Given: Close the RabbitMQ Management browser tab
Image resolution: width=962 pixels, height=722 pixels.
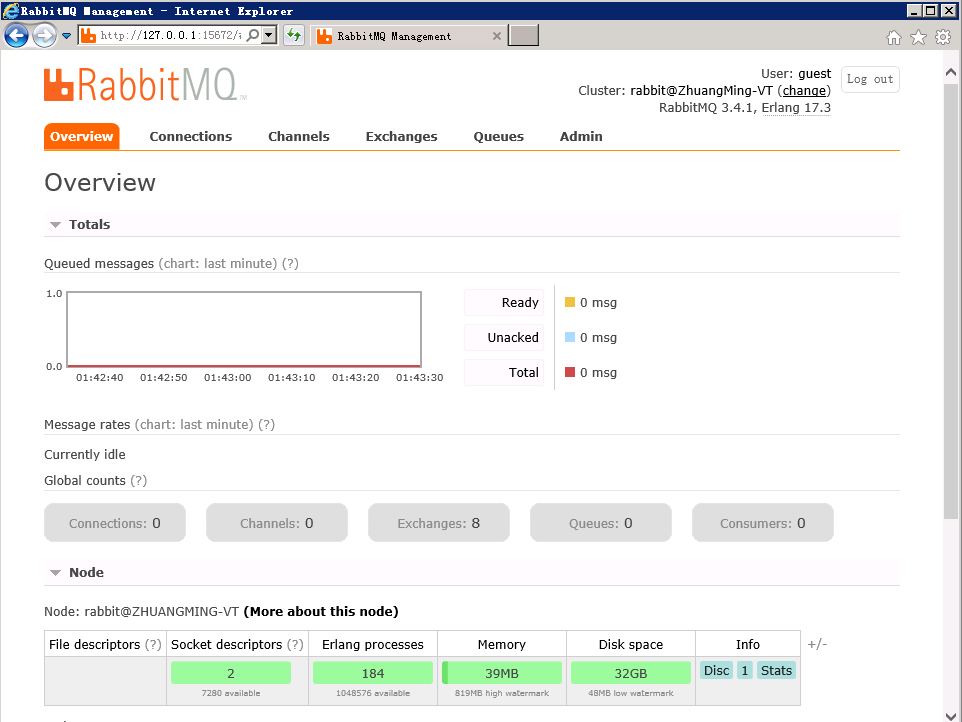Looking at the screenshot, I should pos(497,36).
